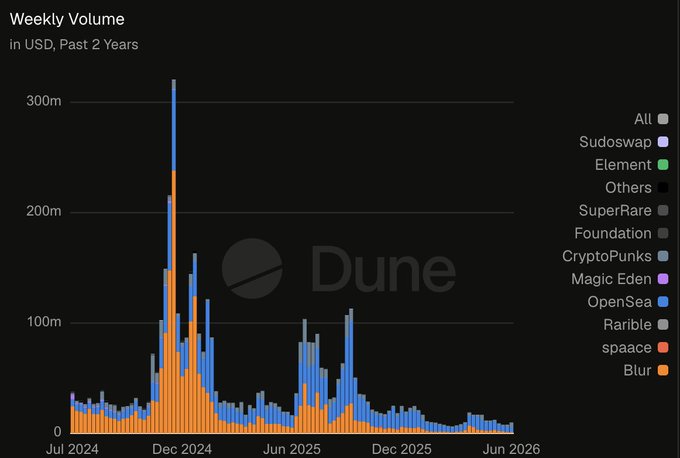This screenshot has height=458, width=680.
Task: Click the Jul 2024 x-axis label
Action: (x=72, y=449)
